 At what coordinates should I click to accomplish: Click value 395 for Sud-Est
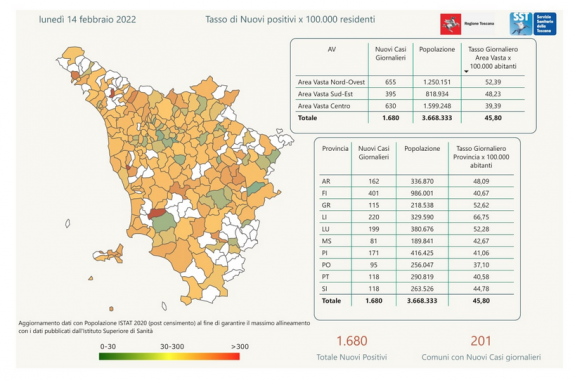(391, 94)
